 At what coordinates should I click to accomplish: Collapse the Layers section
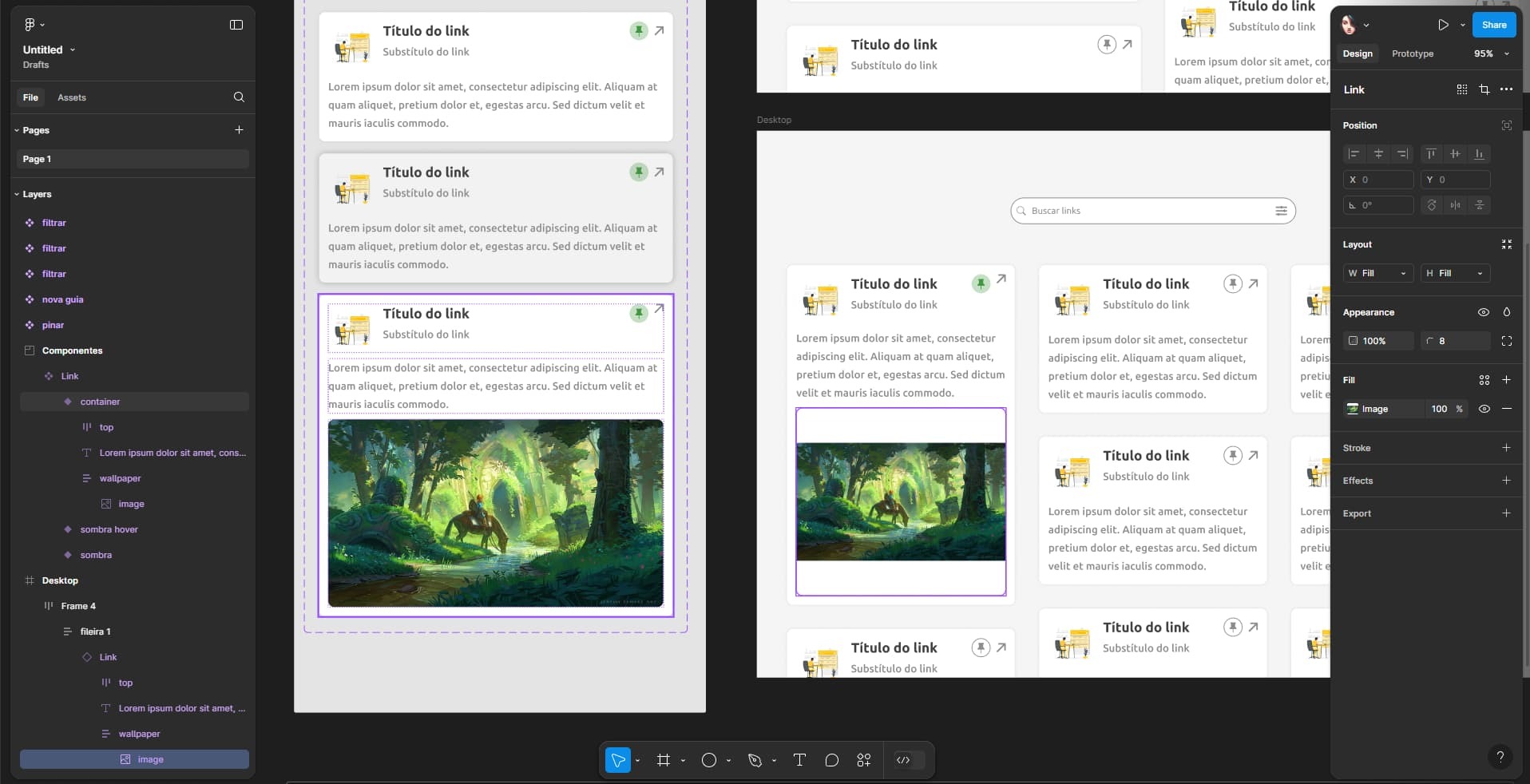[17, 194]
